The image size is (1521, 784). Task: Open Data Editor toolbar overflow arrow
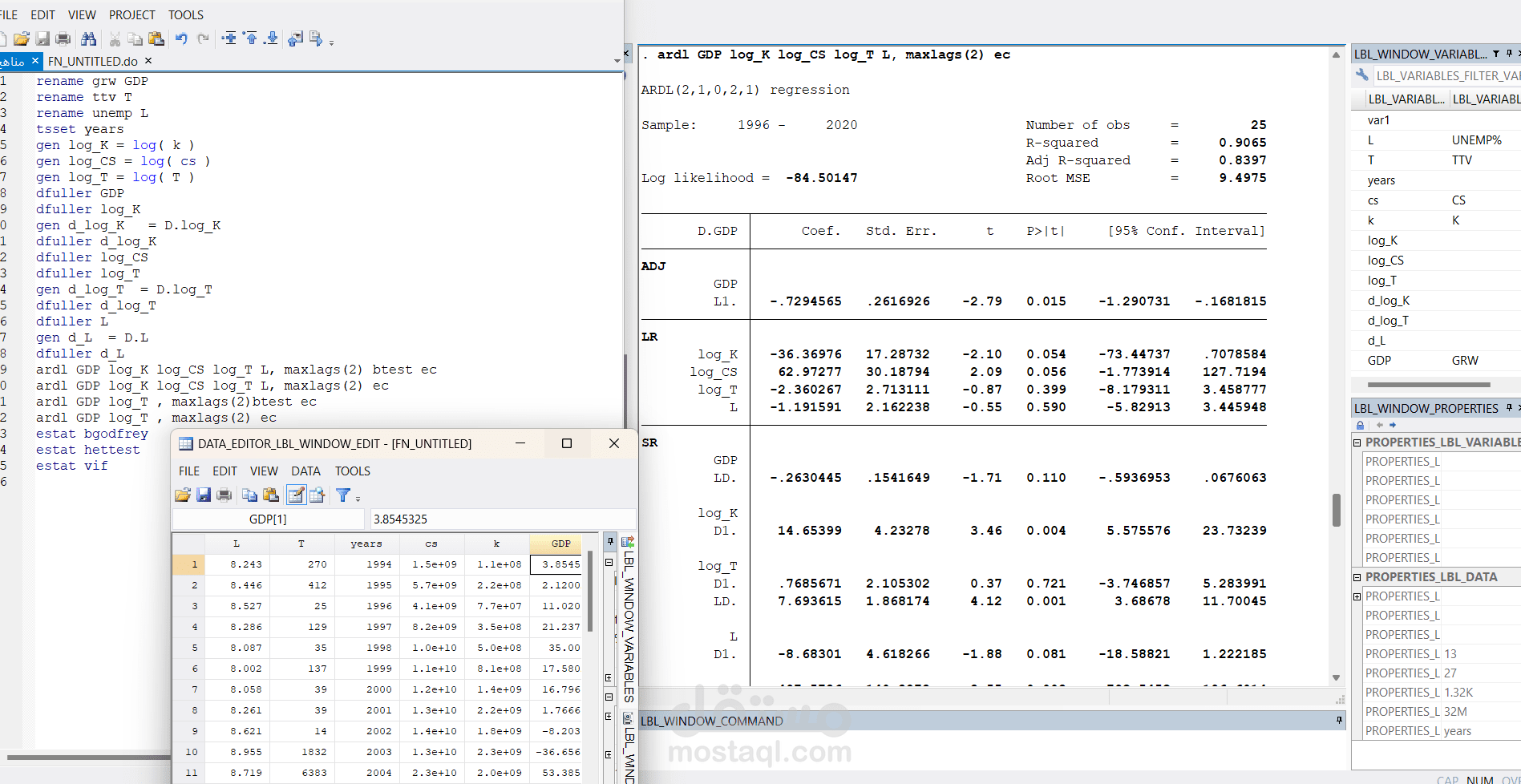(358, 499)
